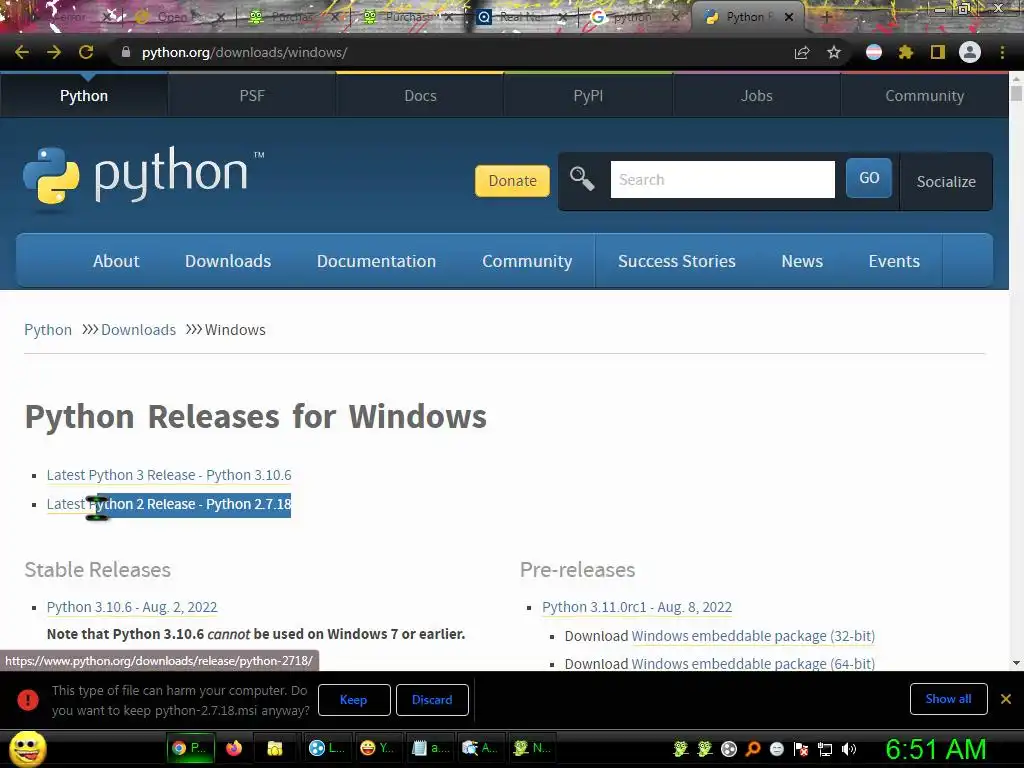Viewport: 1024px width, 768px height.
Task: Dismiss the downloads bar with the X
Action: pyautogui.click(x=1006, y=699)
